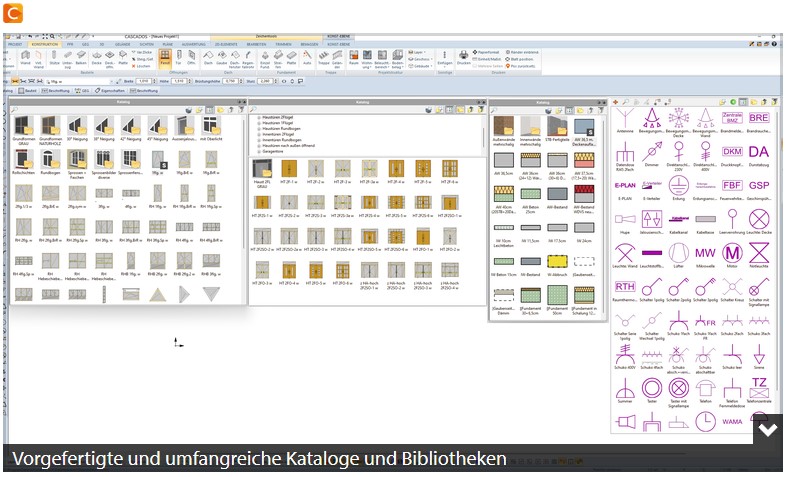786x477 pixels.
Task: Insert the Leuchte Decke symbol
Action: pos(759,222)
